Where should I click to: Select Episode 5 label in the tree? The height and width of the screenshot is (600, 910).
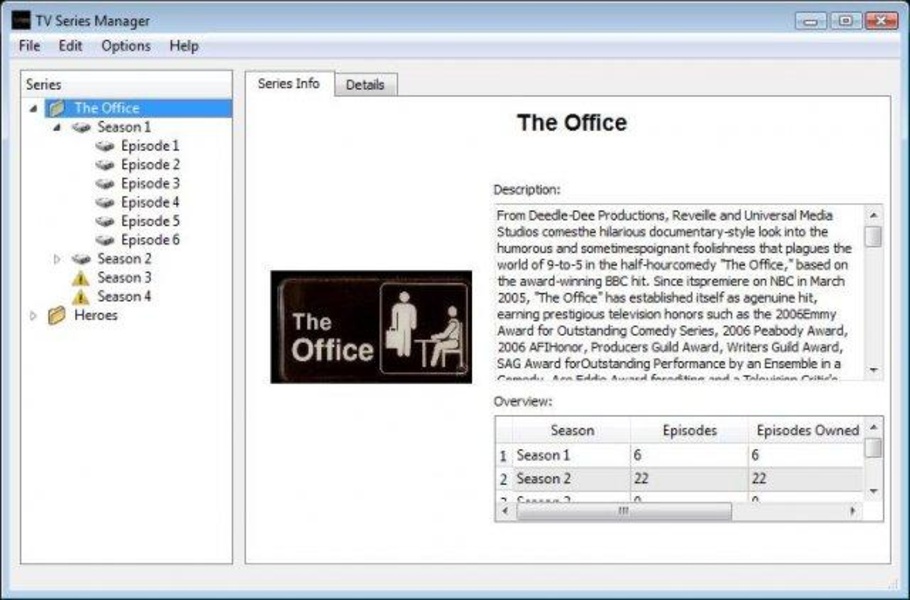point(150,221)
